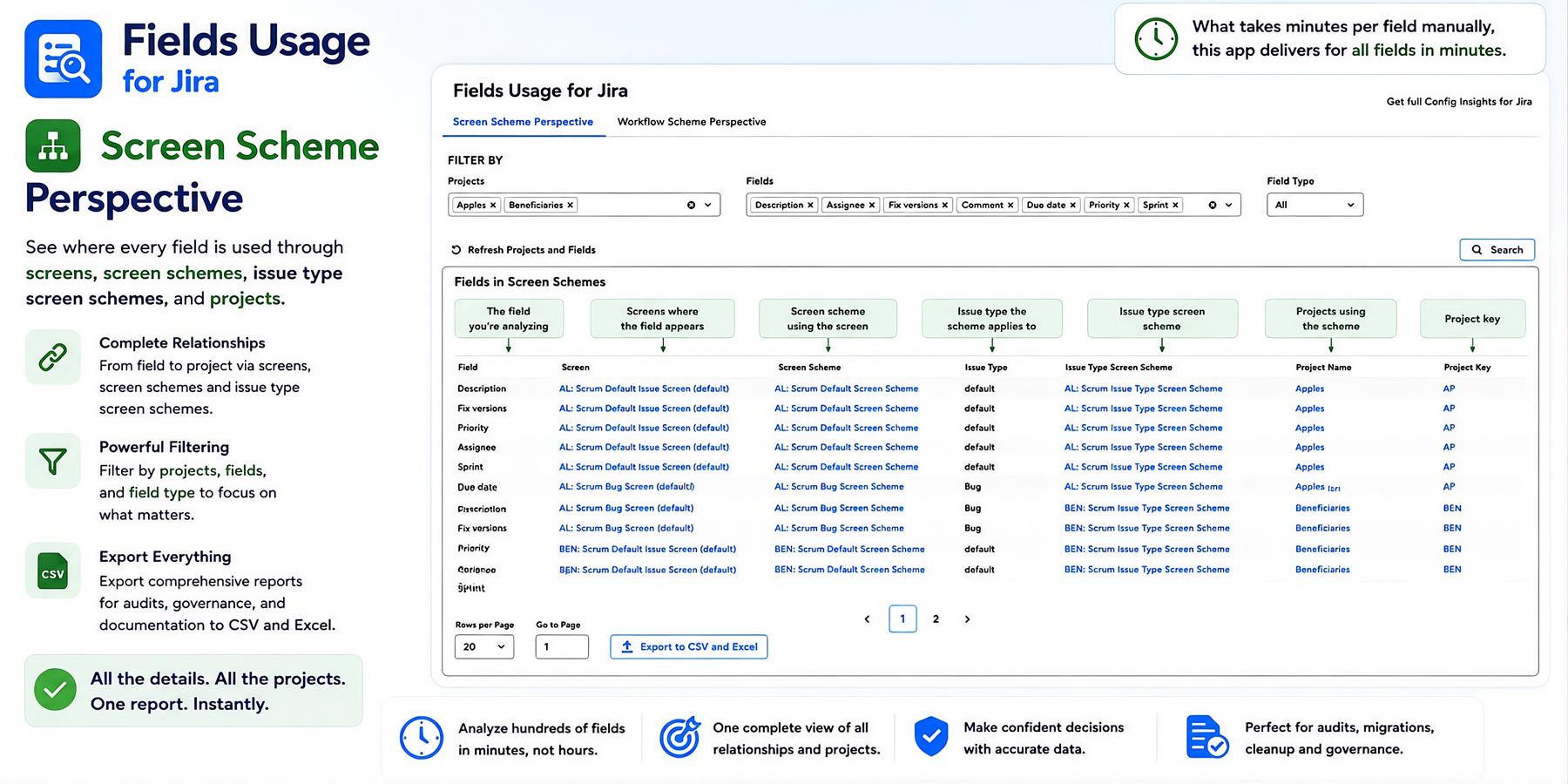This screenshot has height=784, width=1568.
Task: Open the Rows per Page dropdown
Action: pos(484,646)
